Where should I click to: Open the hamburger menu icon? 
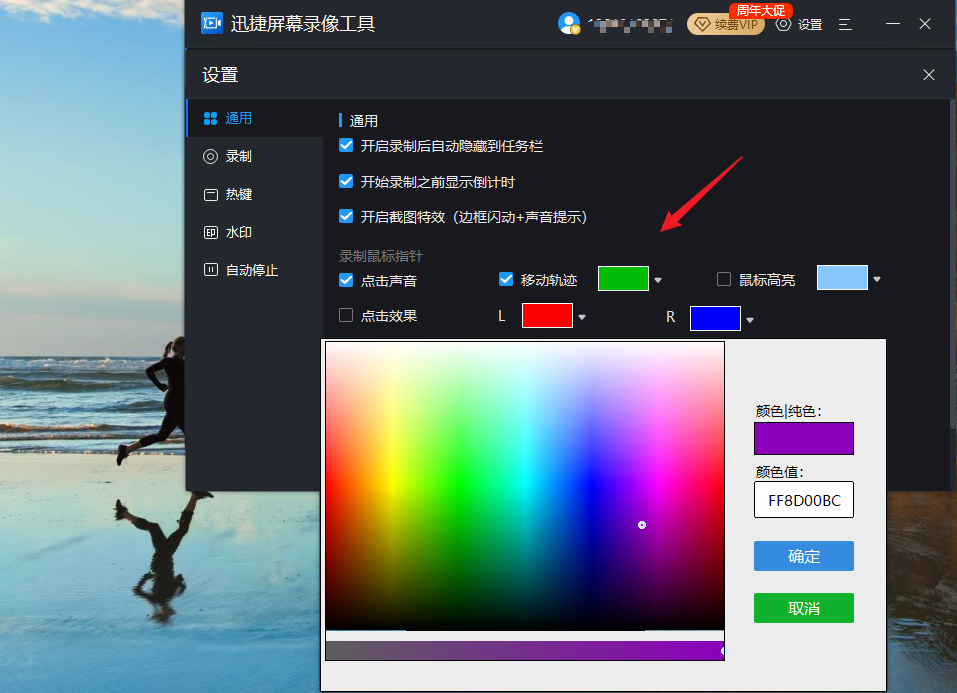pos(845,24)
